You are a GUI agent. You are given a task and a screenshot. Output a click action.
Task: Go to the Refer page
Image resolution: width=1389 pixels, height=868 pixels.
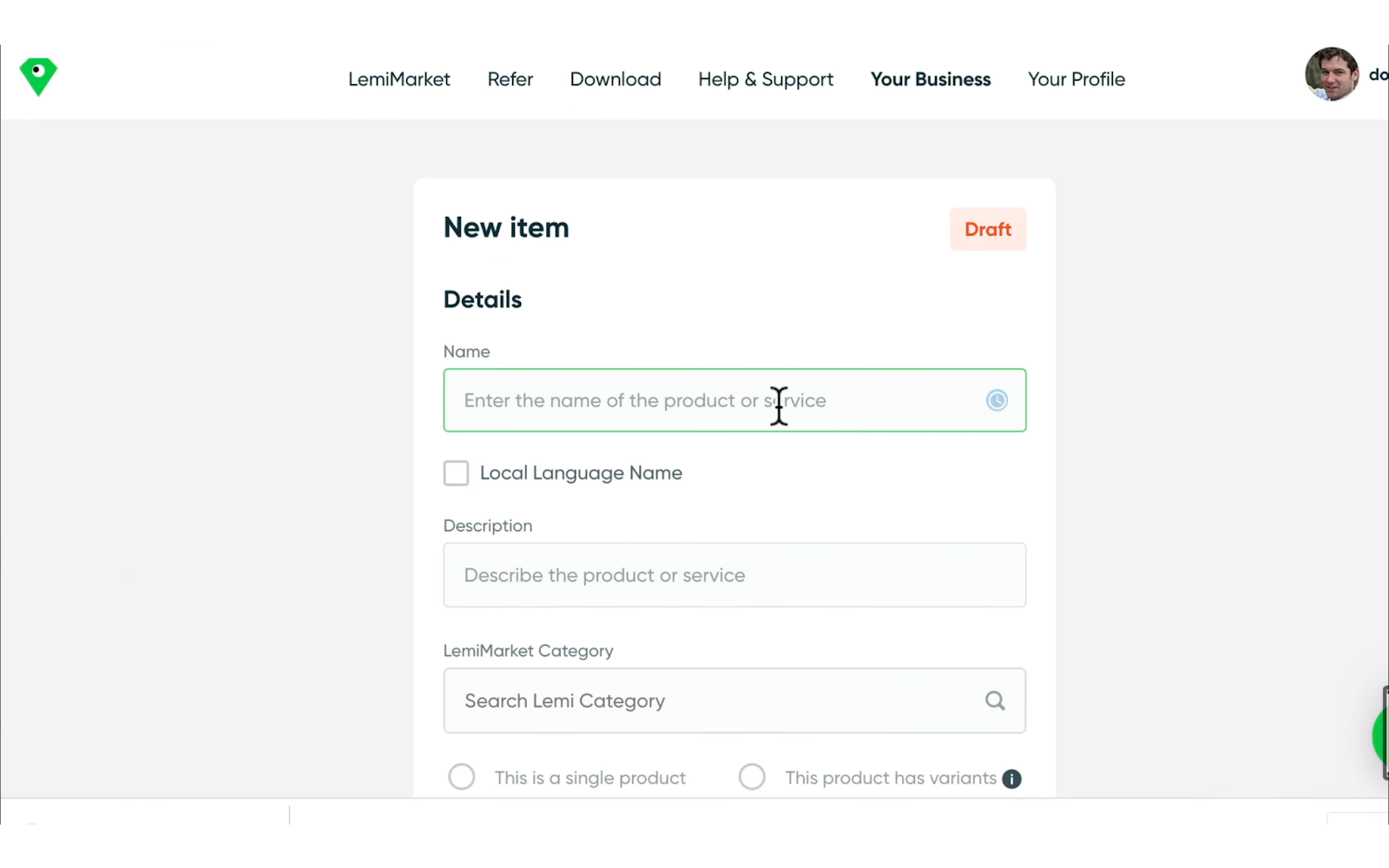[510, 79]
